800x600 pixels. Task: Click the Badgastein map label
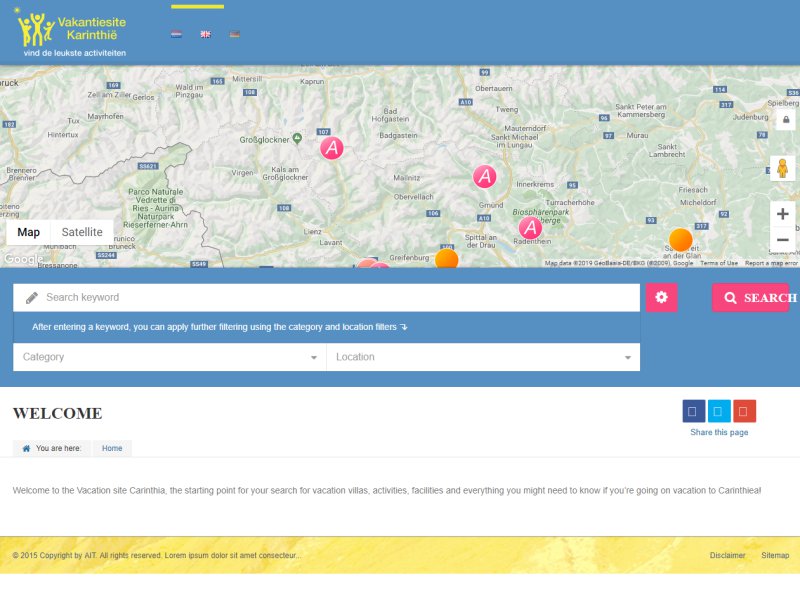(x=398, y=136)
